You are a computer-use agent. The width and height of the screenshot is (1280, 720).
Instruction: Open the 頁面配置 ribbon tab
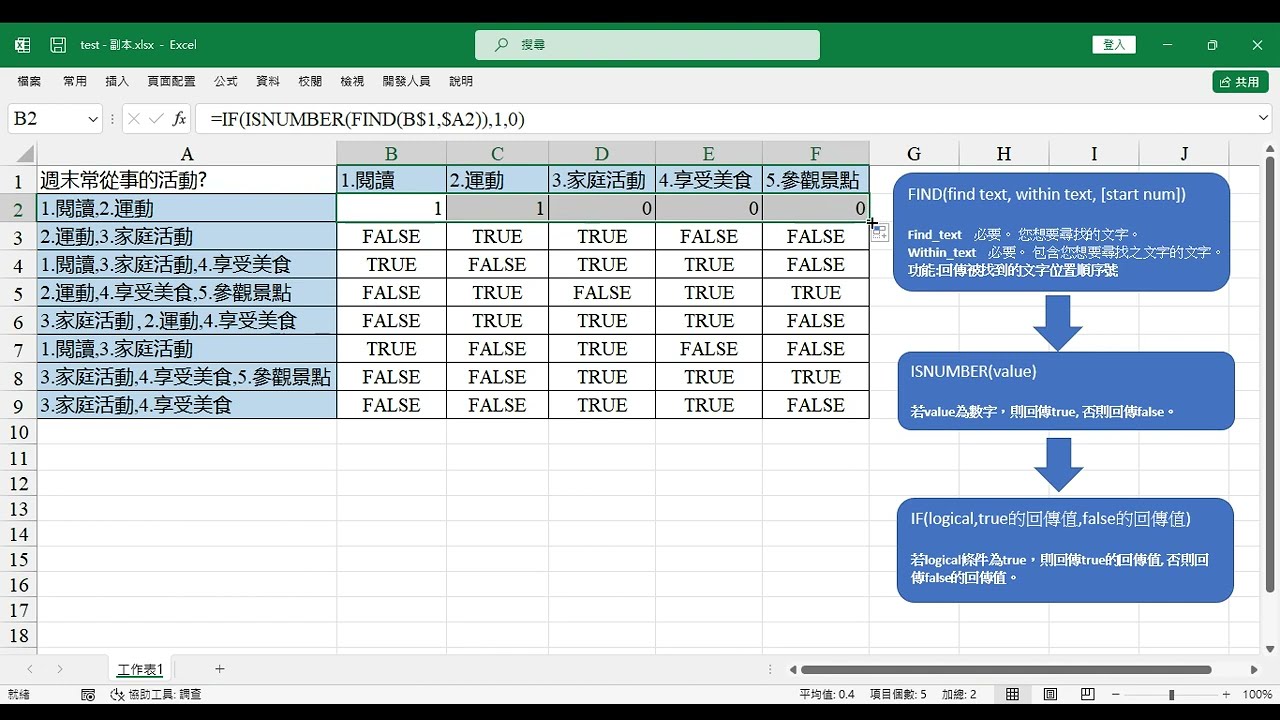[171, 81]
